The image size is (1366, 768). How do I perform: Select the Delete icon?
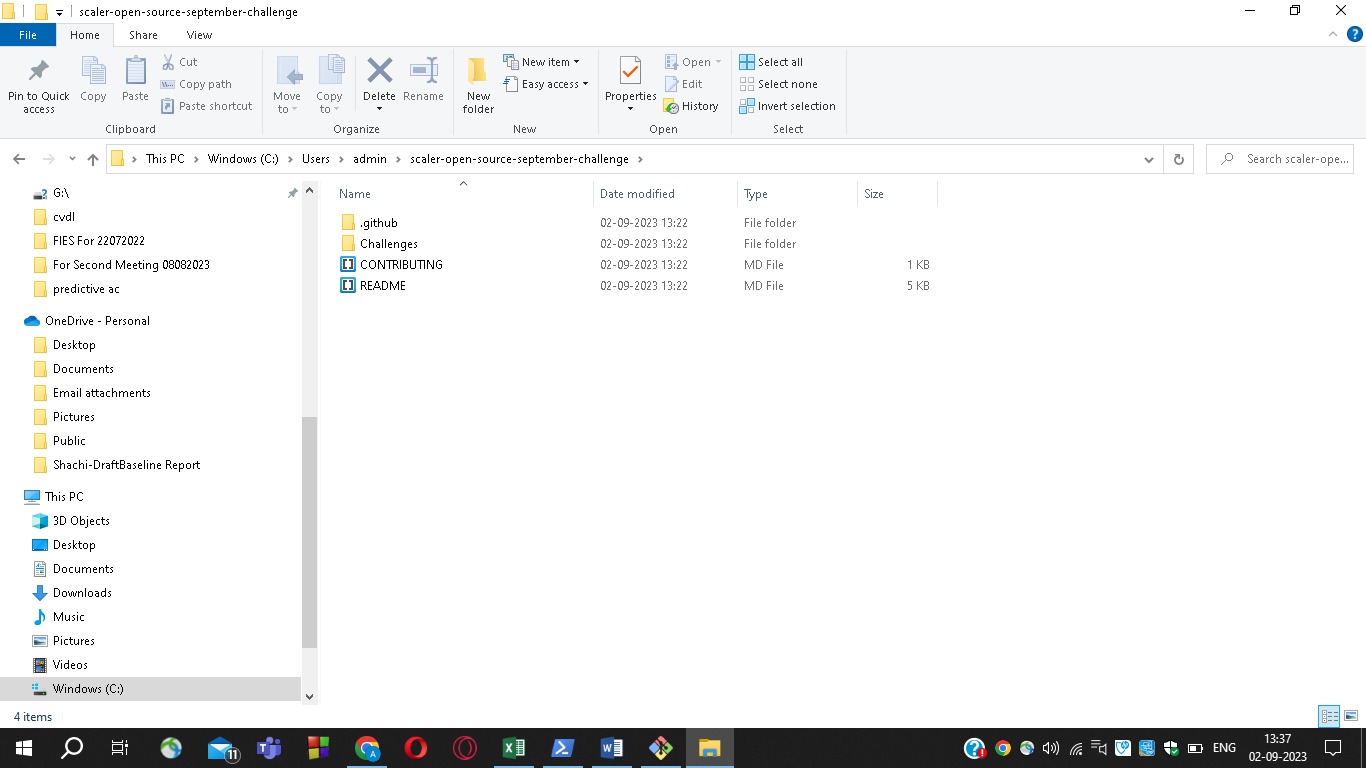point(379,80)
